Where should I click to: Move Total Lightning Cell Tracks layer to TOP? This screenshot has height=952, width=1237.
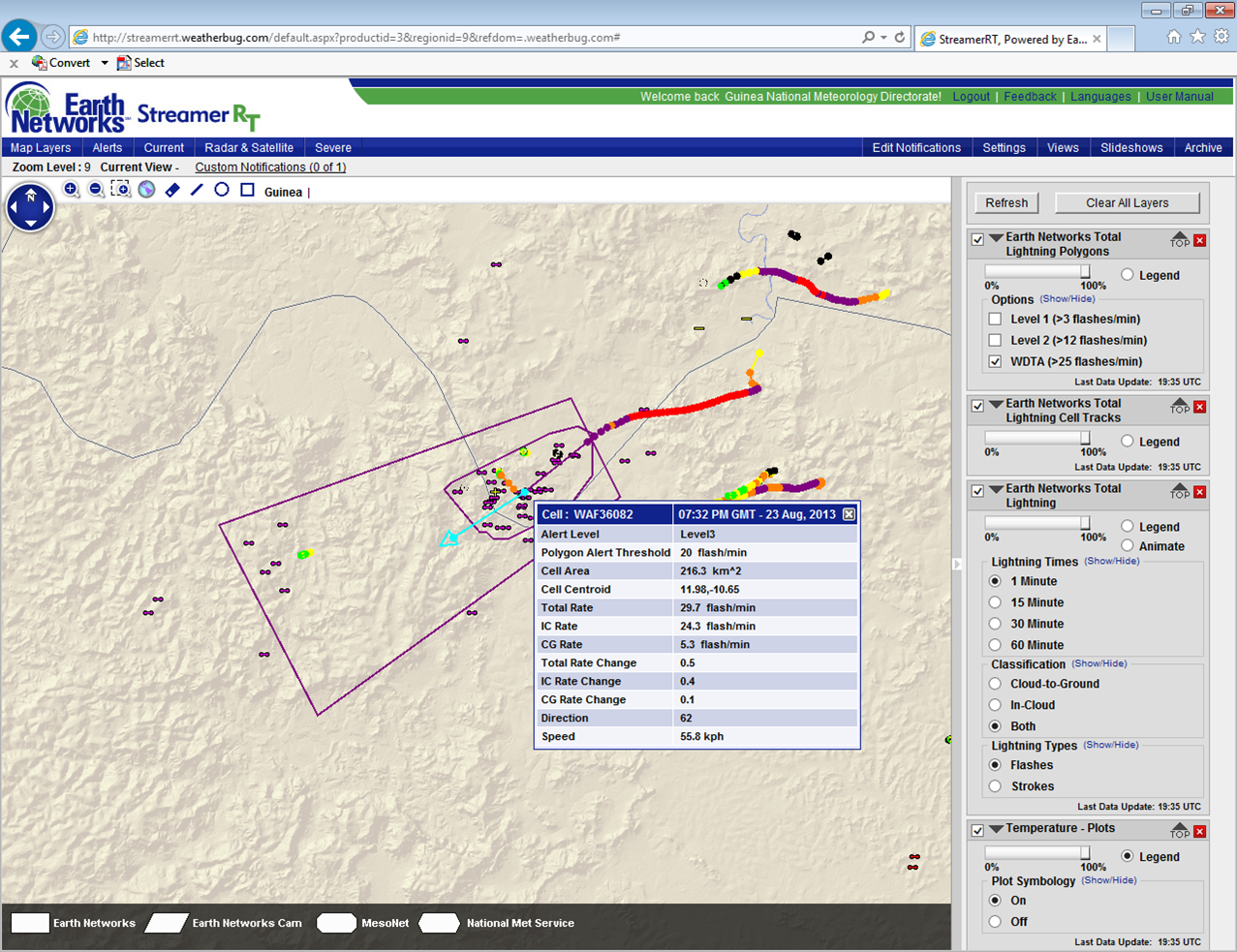[1179, 406]
